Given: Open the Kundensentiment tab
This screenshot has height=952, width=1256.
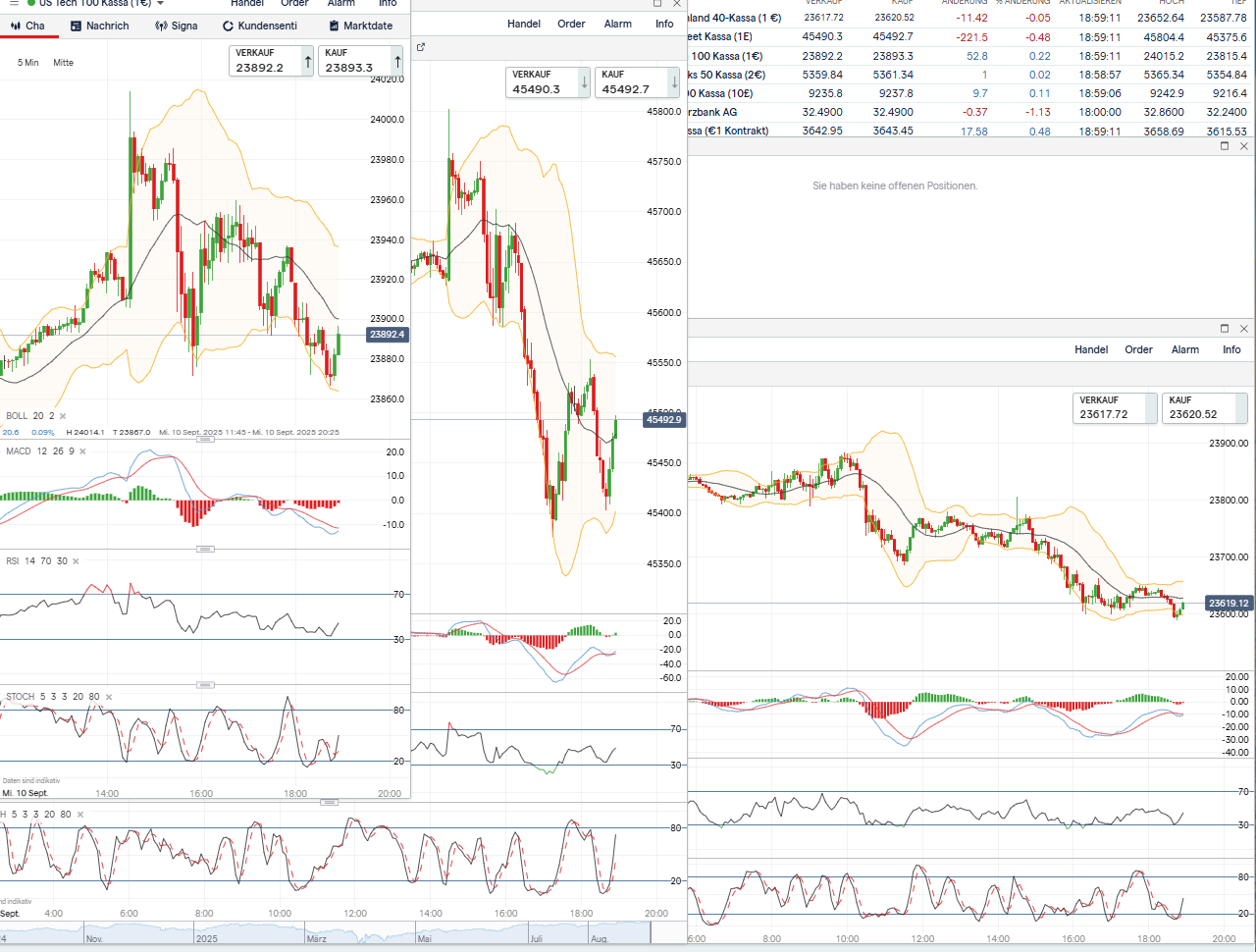Looking at the screenshot, I should [x=260, y=26].
